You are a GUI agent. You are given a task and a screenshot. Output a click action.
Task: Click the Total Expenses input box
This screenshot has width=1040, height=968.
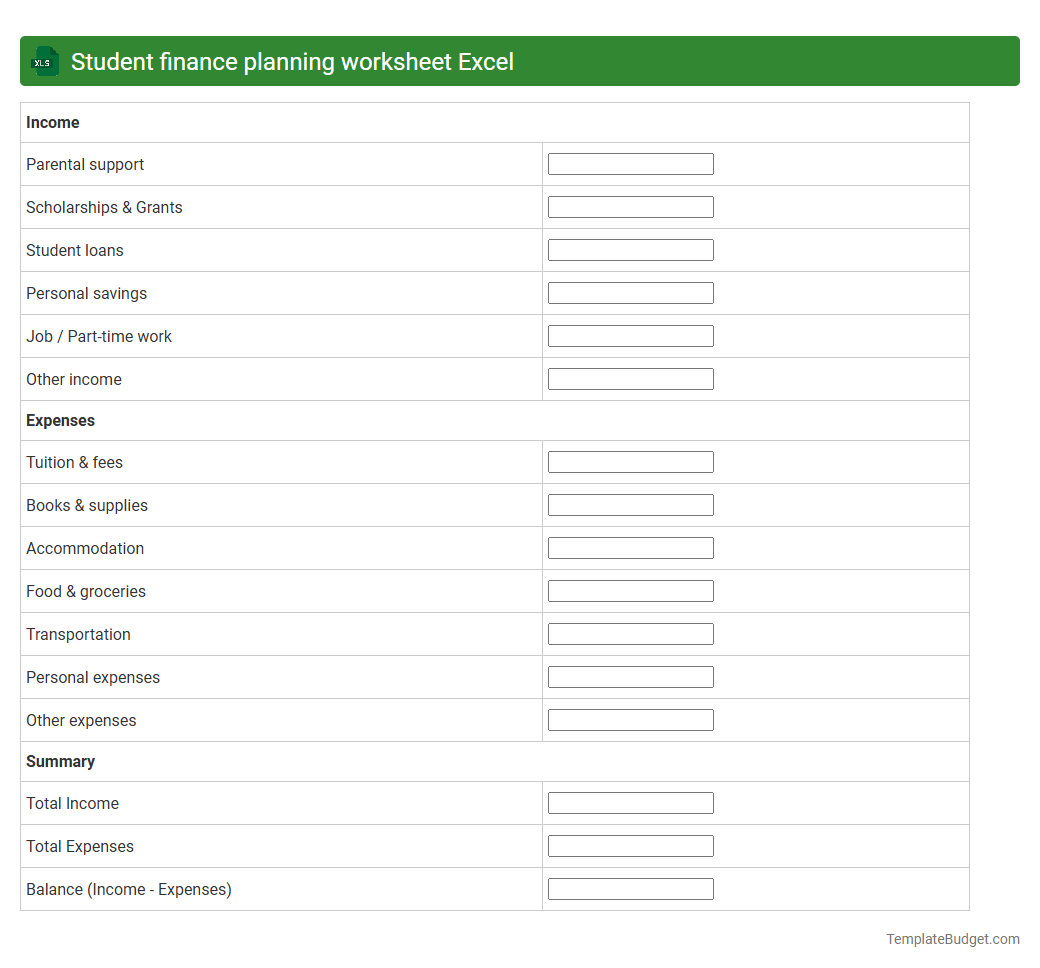630,845
